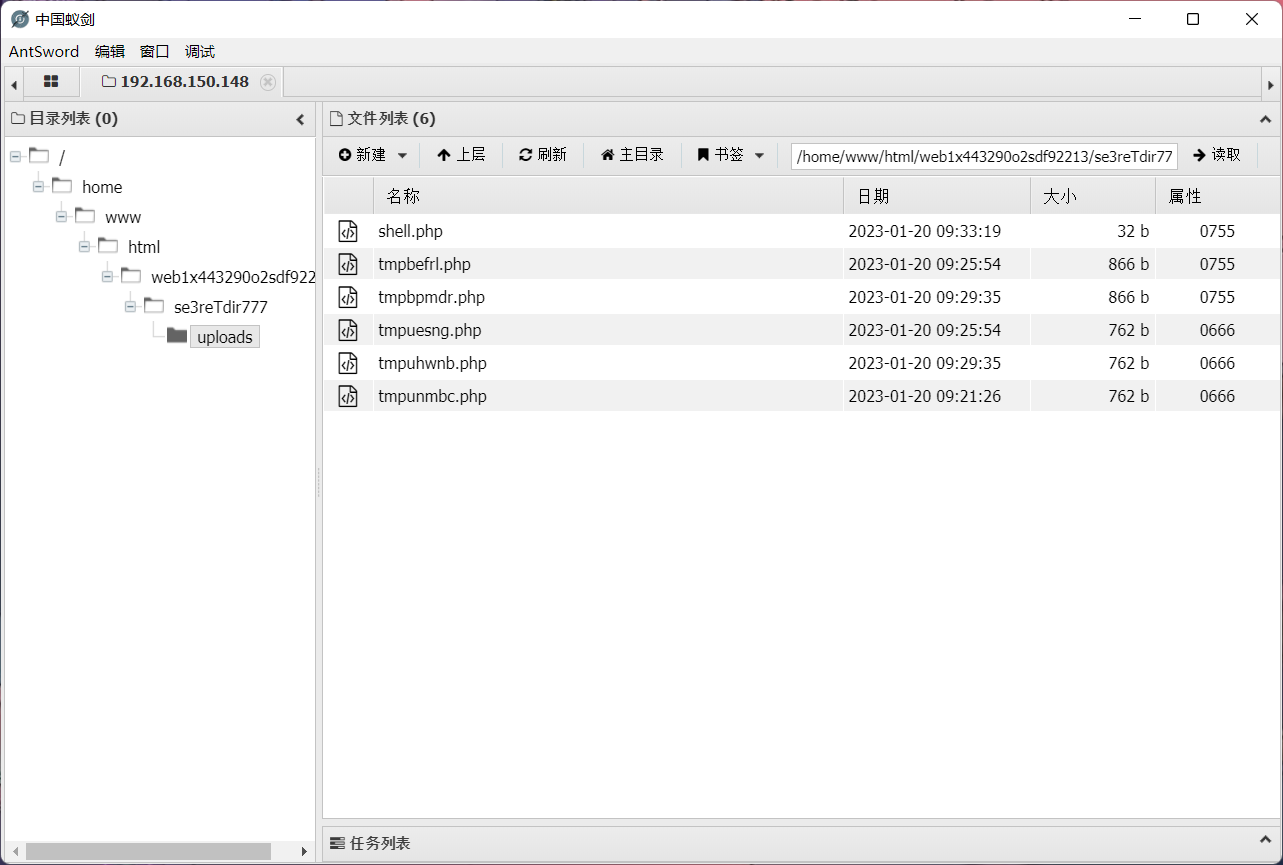1283x865 pixels.
Task: Click the tmpbpmdr.php file icon
Action: pos(348,297)
